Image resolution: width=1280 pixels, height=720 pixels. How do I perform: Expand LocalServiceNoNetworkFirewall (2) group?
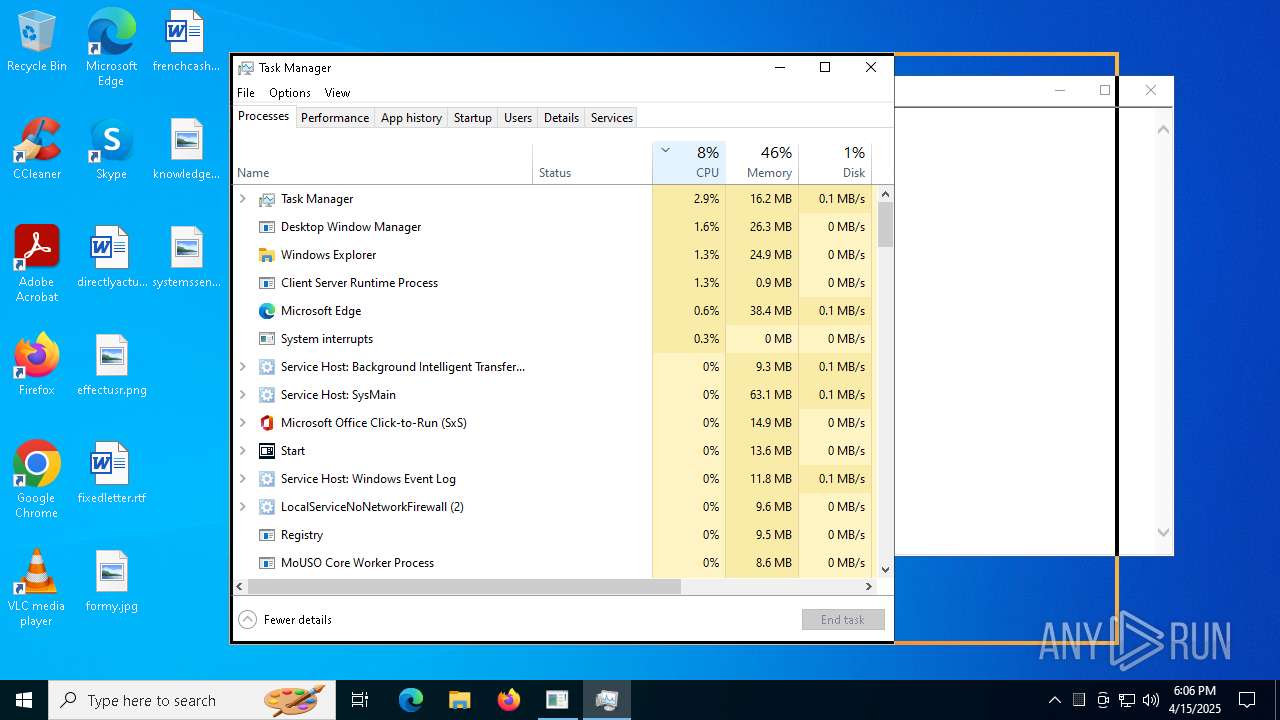click(x=242, y=507)
